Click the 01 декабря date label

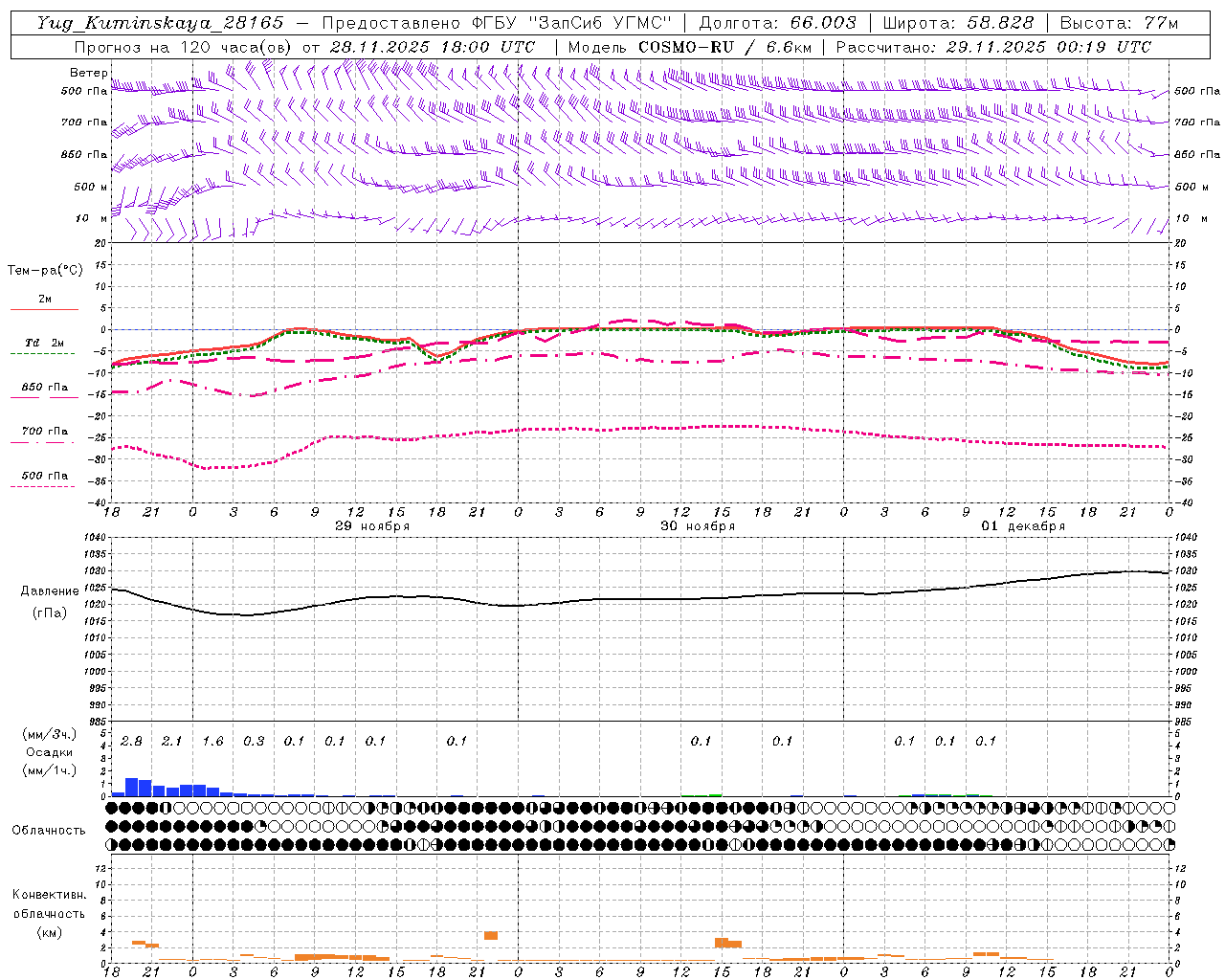[1023, 526]
